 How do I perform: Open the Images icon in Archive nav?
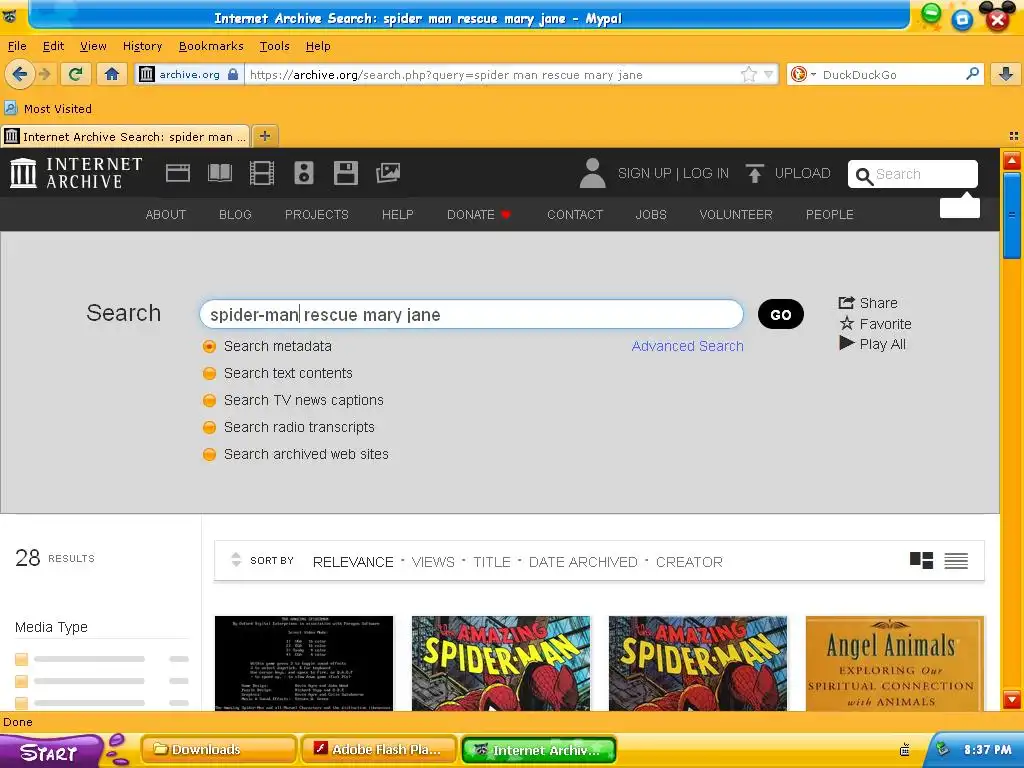[x=388, y=173]
